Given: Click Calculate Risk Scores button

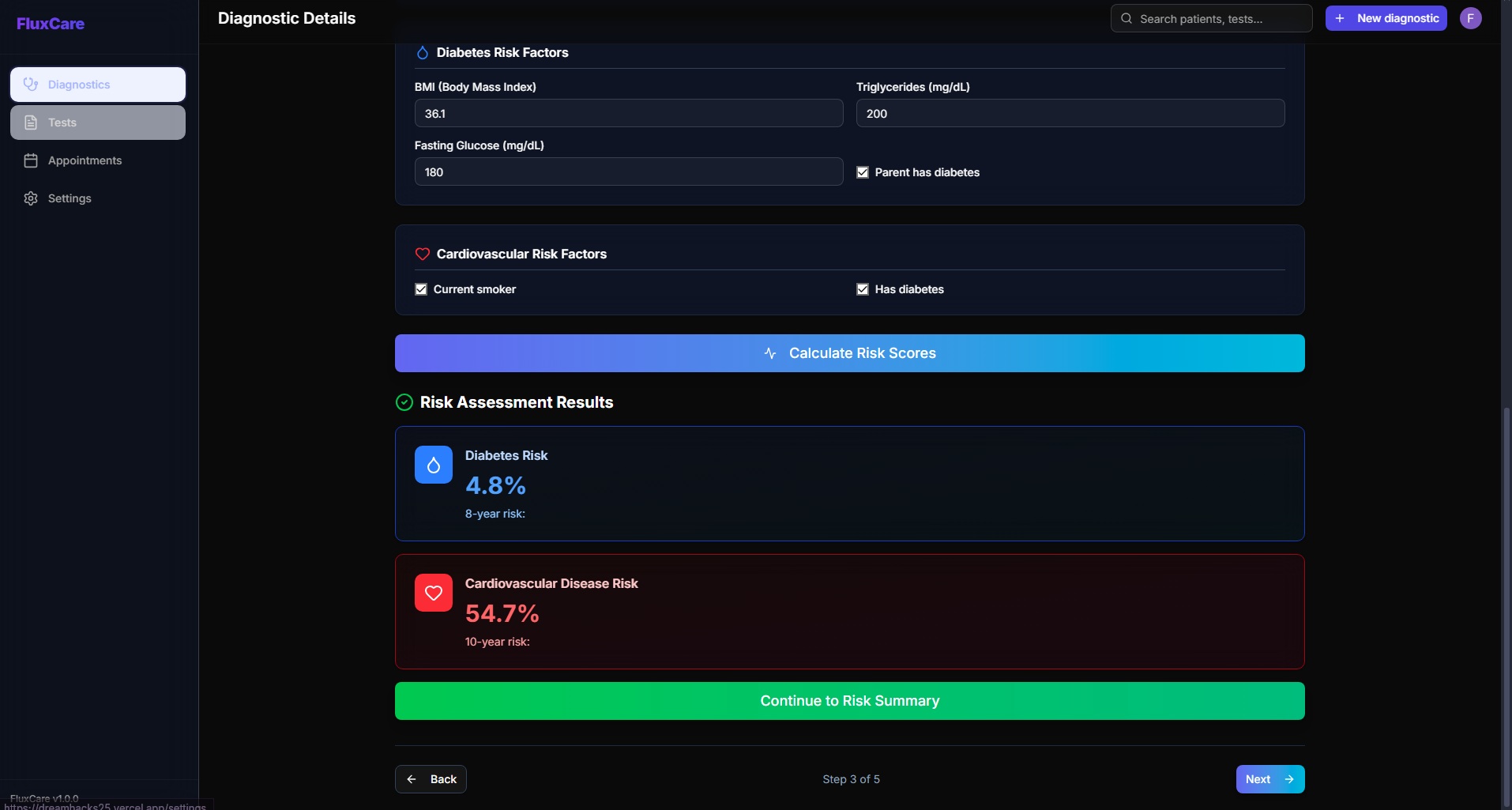Looking at the screenshot, I should (x=850, y=353).
